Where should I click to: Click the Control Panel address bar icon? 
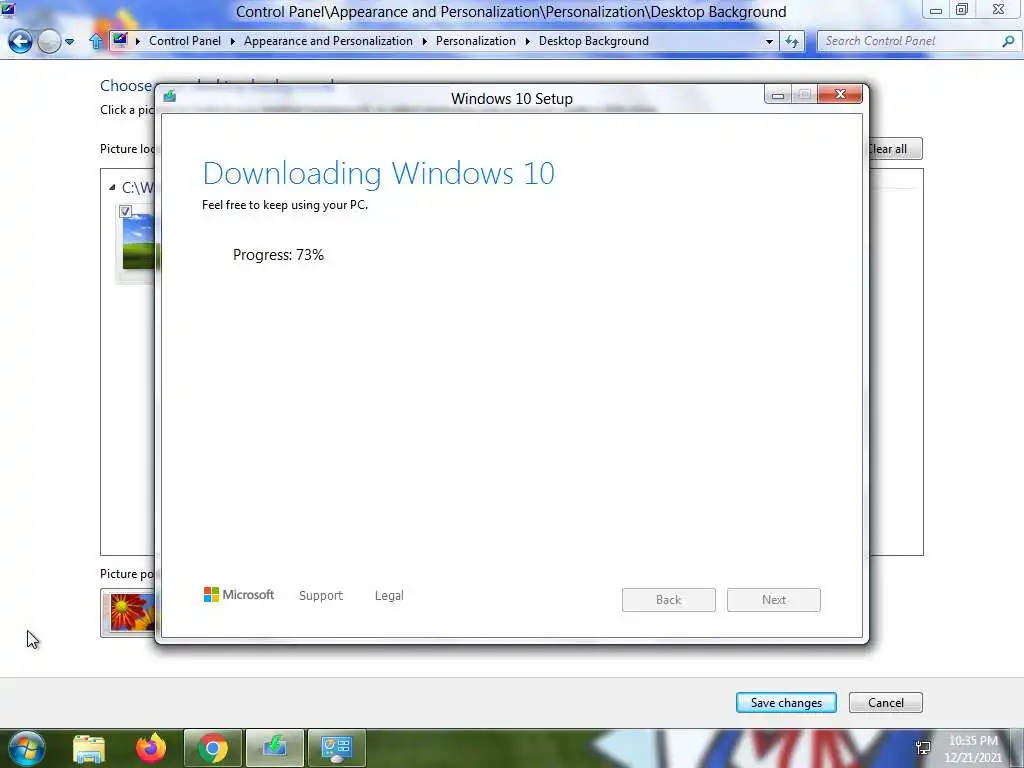click(120, 40)
